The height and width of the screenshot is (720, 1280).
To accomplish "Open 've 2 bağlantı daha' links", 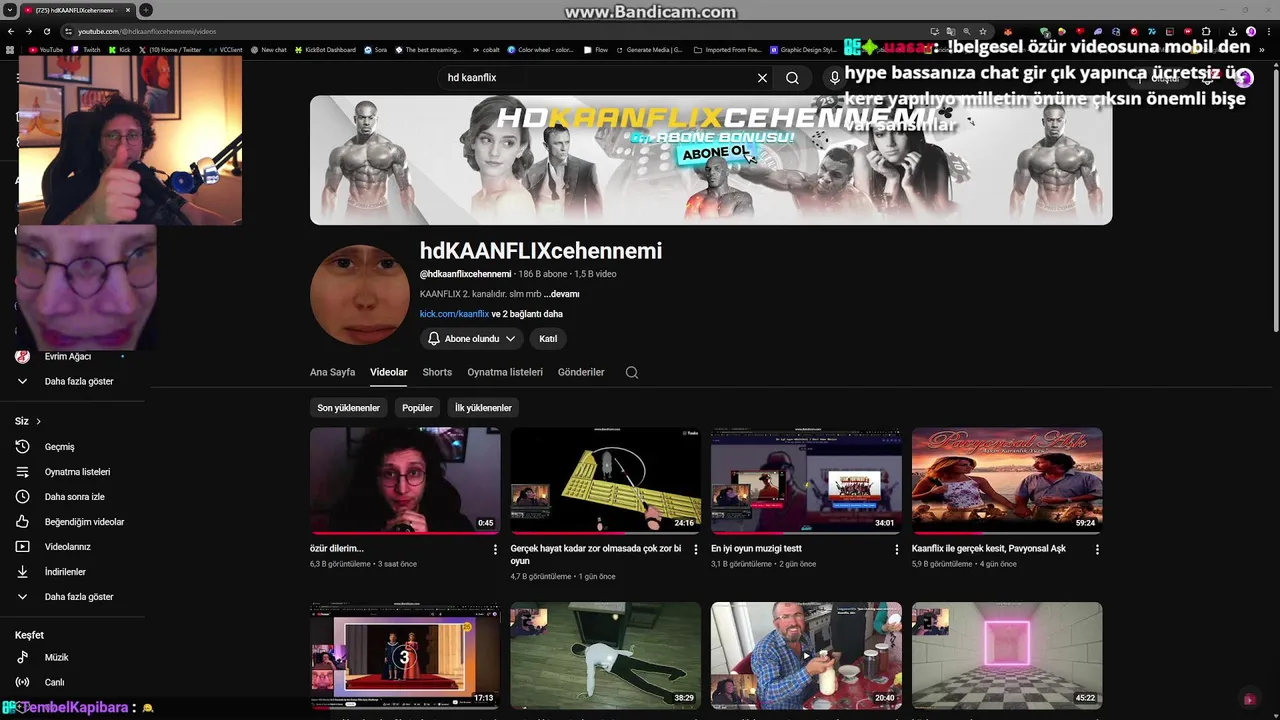I will 527,314.
